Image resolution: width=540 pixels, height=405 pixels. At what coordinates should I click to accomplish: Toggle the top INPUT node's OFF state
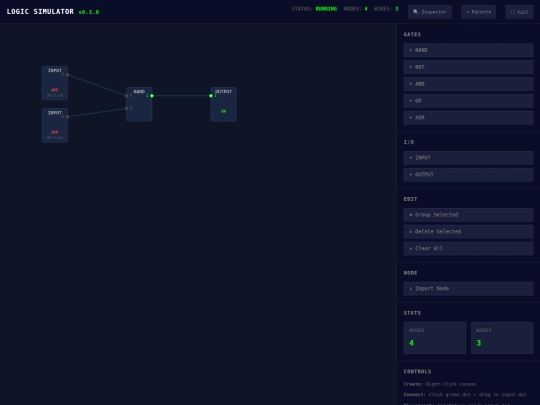55,90
